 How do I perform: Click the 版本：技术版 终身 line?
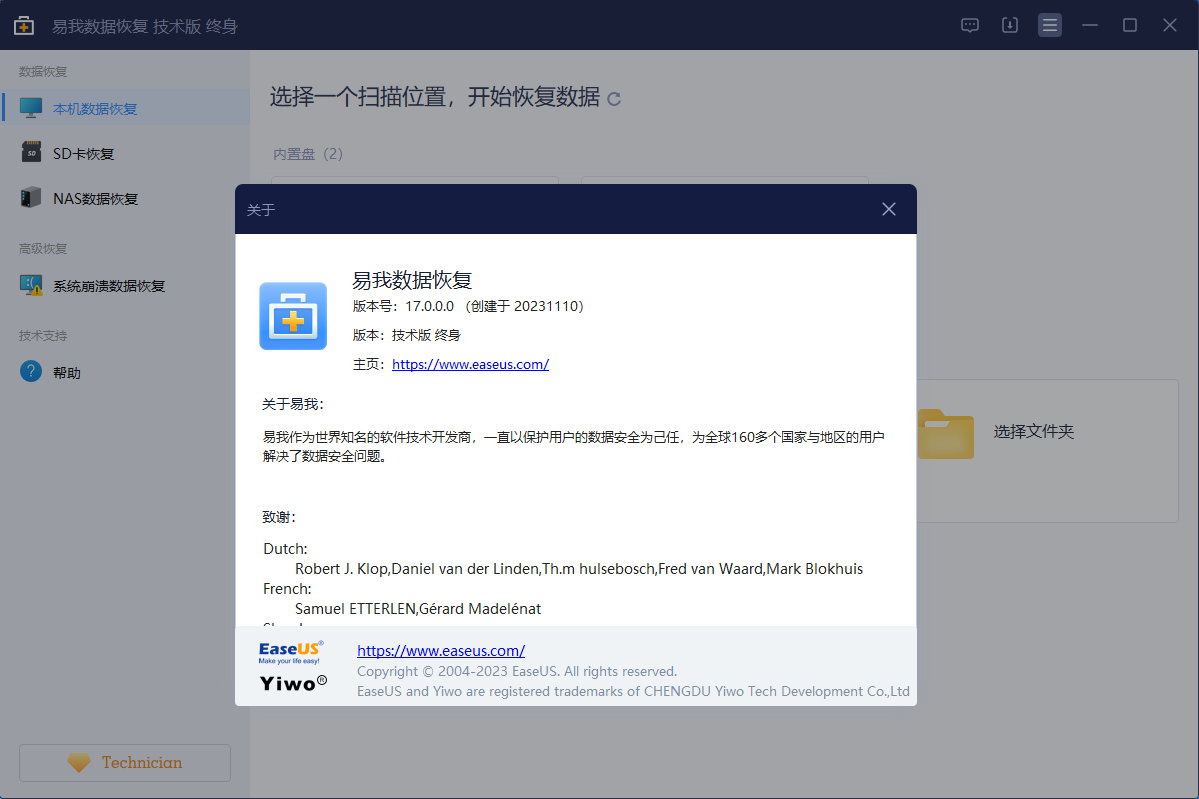pos(407,335)
